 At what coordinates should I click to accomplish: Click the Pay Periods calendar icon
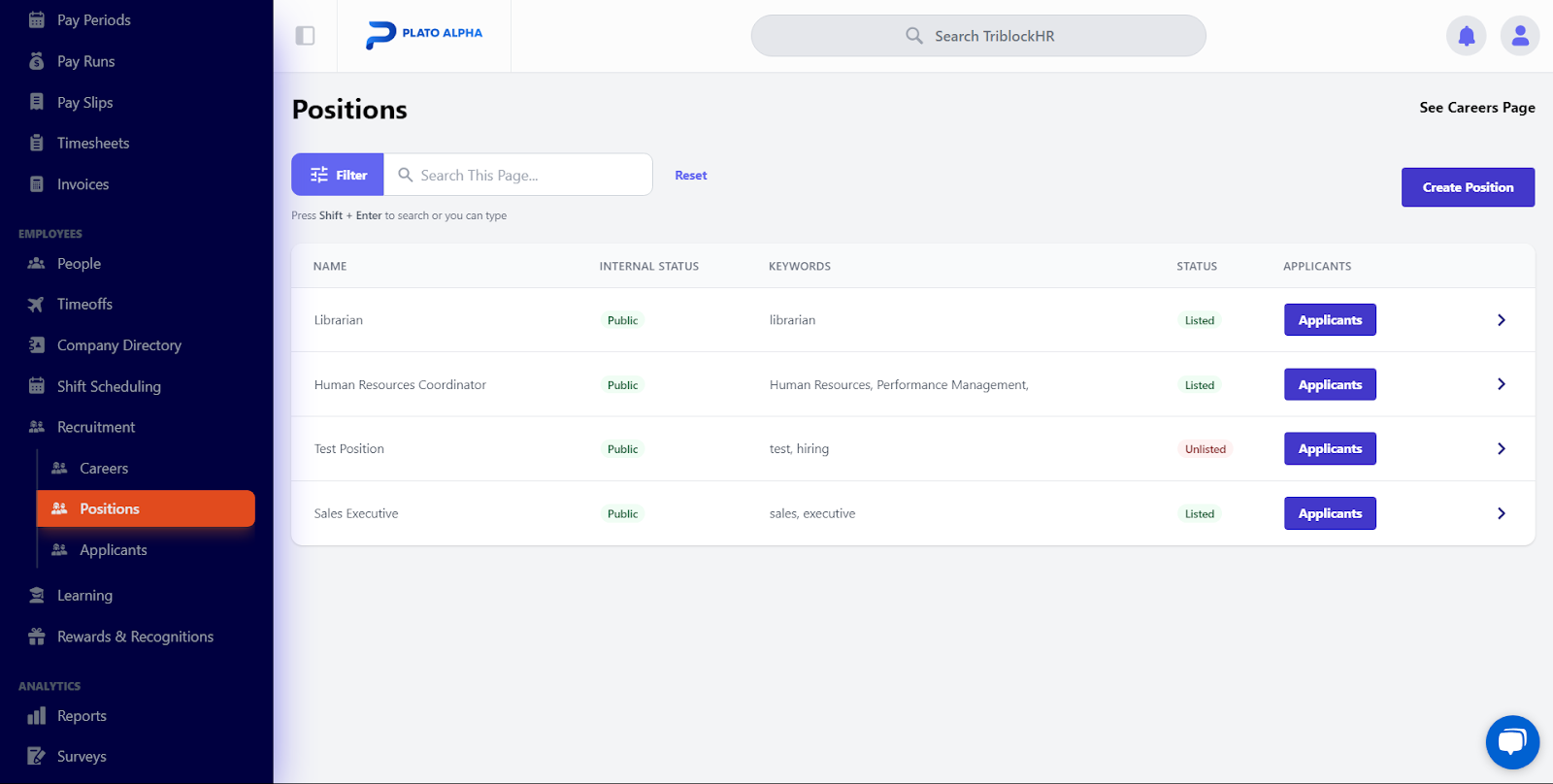[x=37, y=19]
